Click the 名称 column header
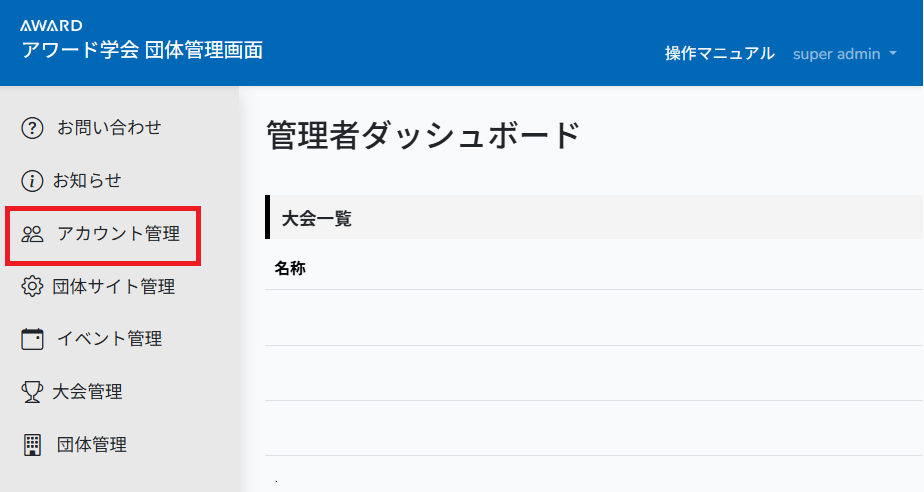This screenshot has height=492, width=924. pyautogui.click(x=290, y=268)
